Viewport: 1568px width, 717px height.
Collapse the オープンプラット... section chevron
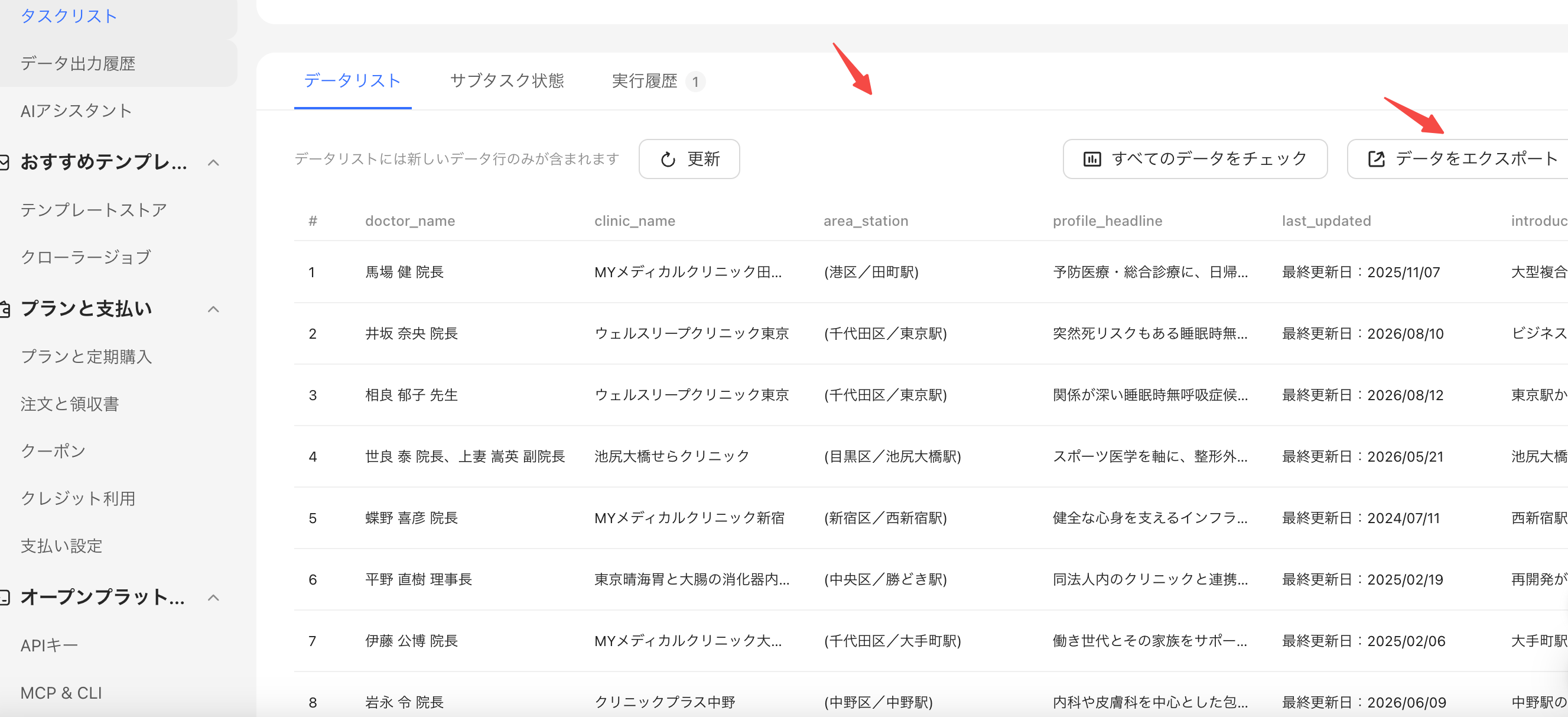[213, 597]
